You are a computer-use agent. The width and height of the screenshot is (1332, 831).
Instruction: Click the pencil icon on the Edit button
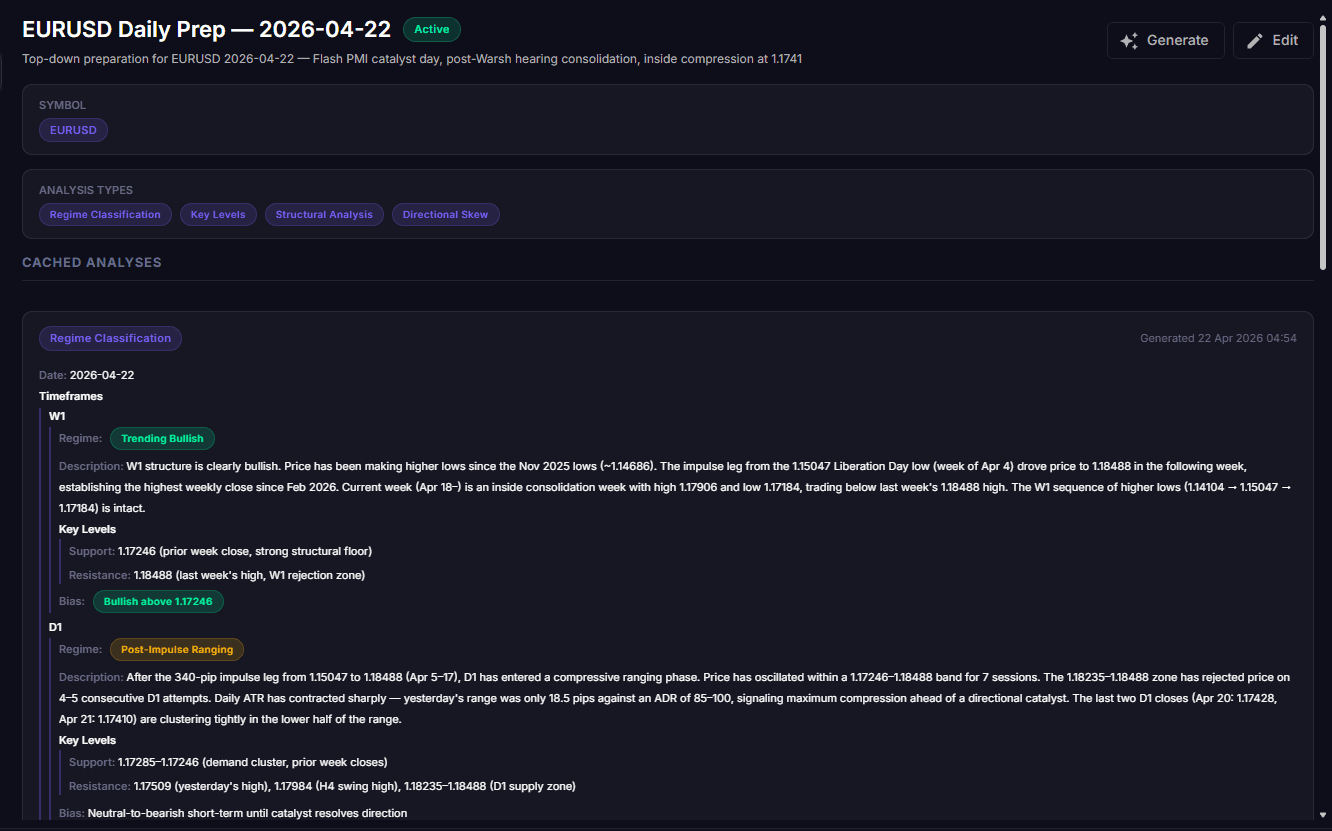click(1255, 41)
